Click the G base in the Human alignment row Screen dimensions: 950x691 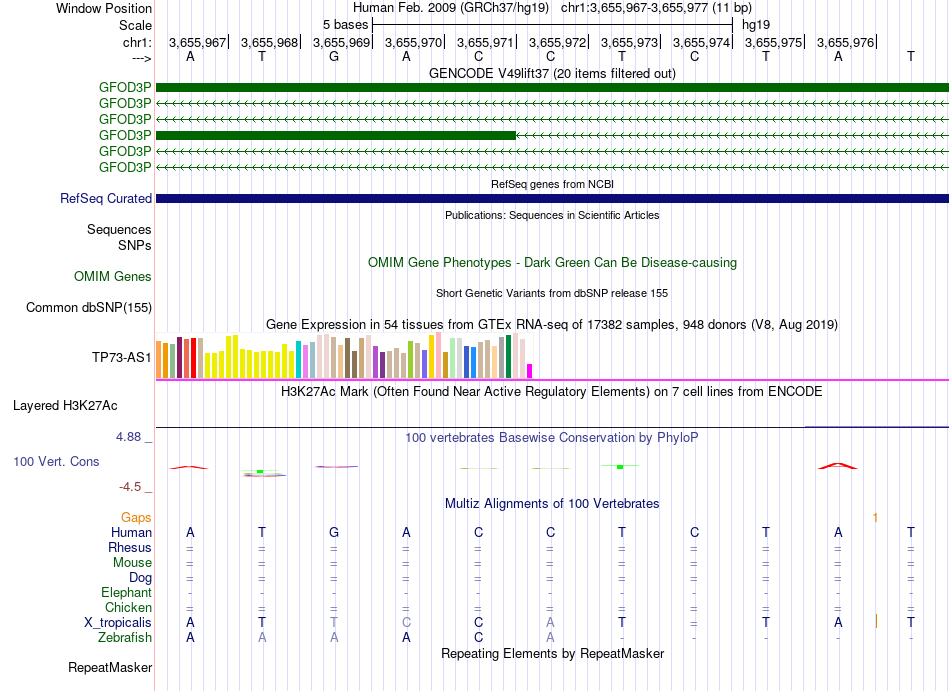(334, 532)
